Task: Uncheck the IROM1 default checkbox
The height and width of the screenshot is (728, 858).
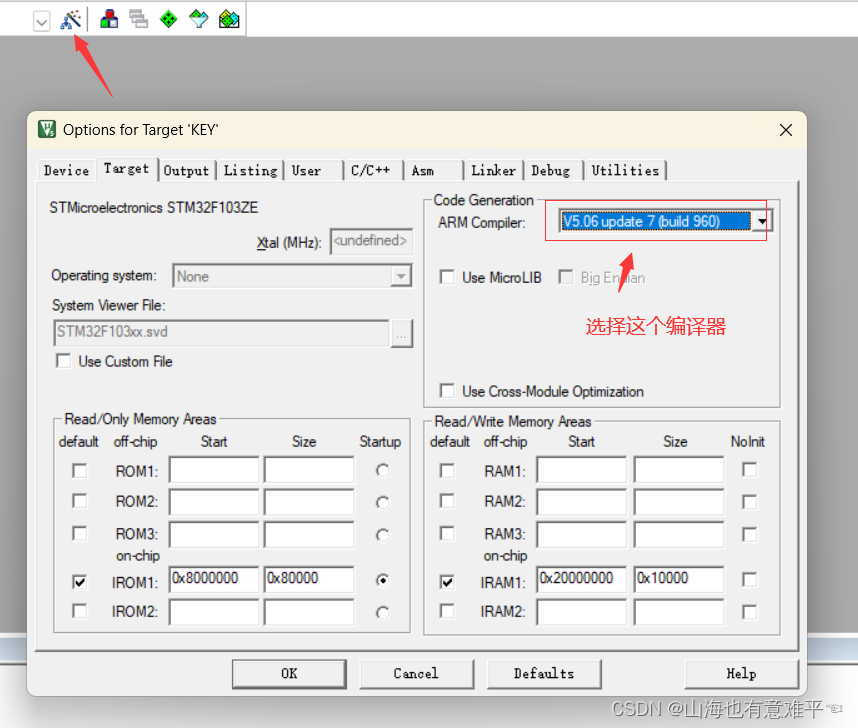Action: coord(80,581)
